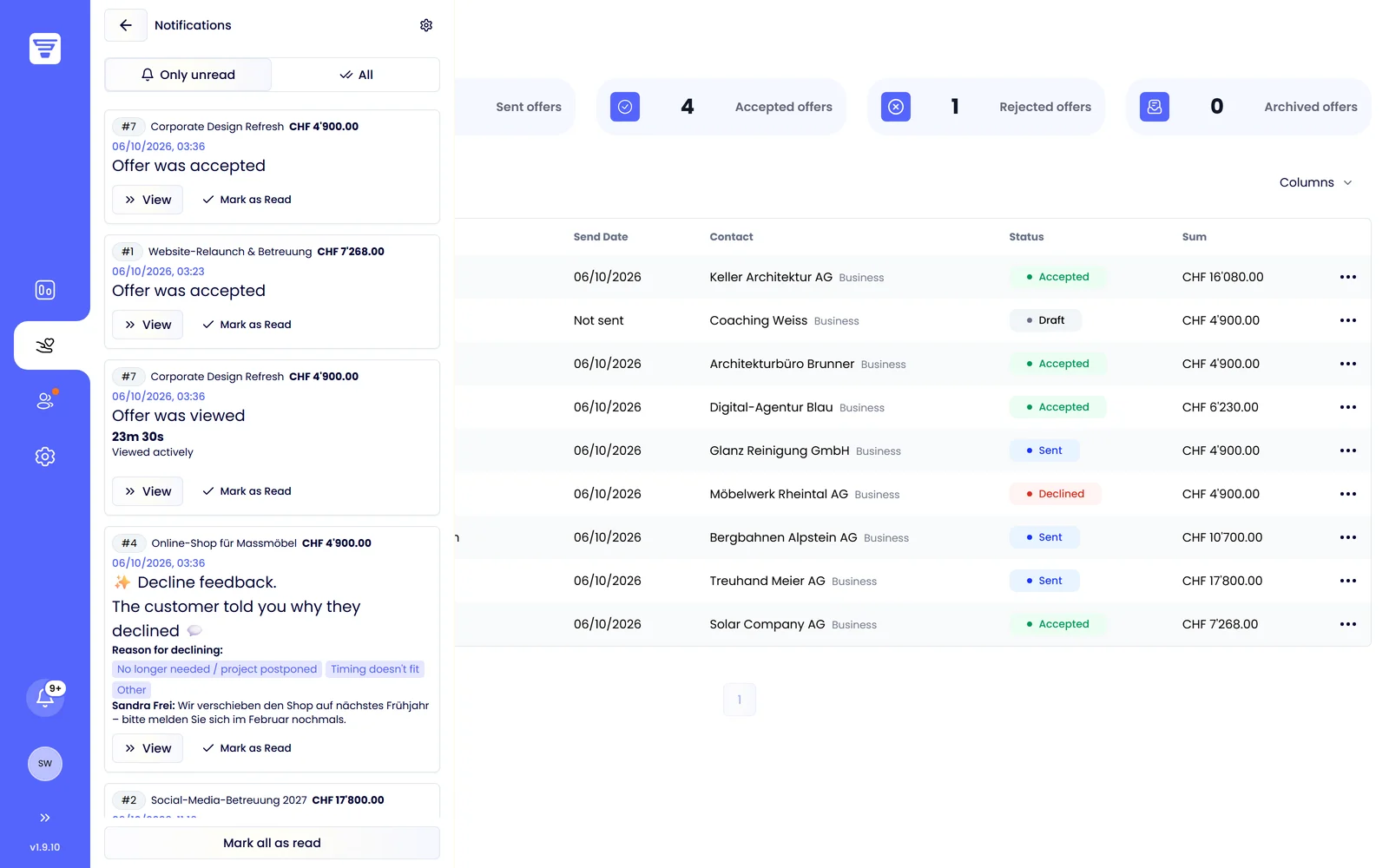Open the offers handshake sidebar icon

(x=45, y=345)
